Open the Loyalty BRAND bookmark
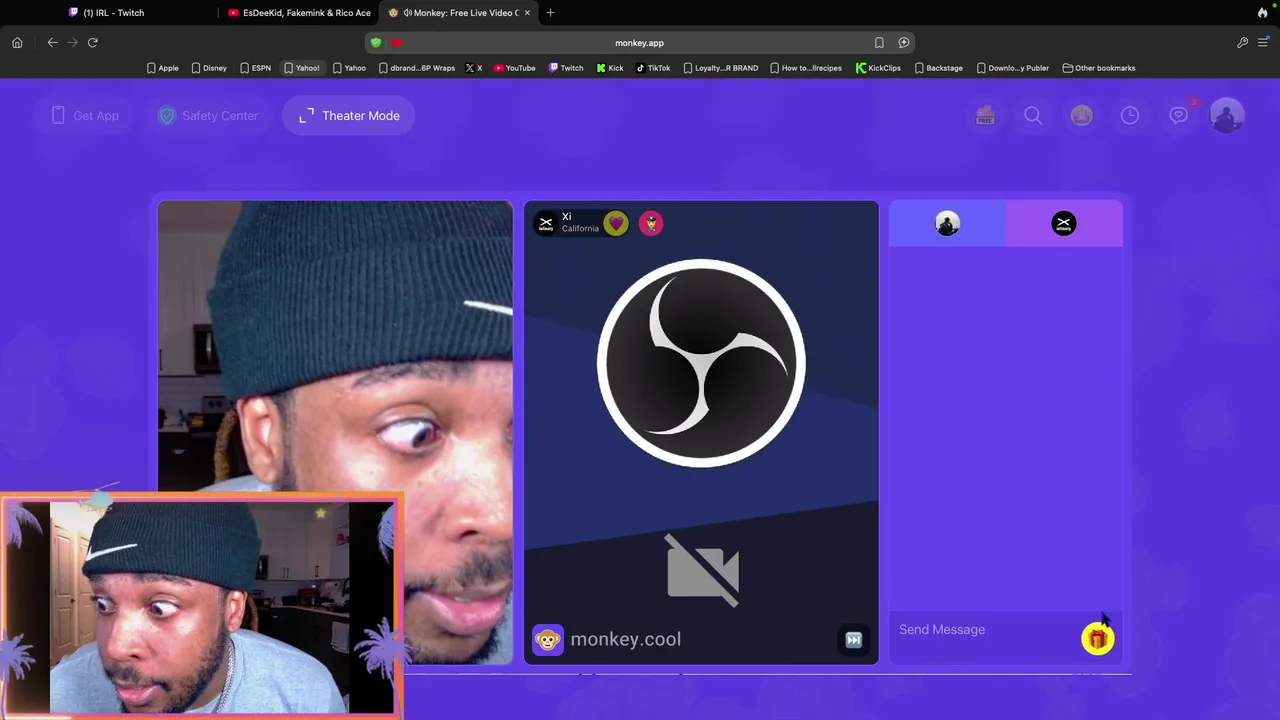Screen dimensions: 1280x720 [721, 68]
